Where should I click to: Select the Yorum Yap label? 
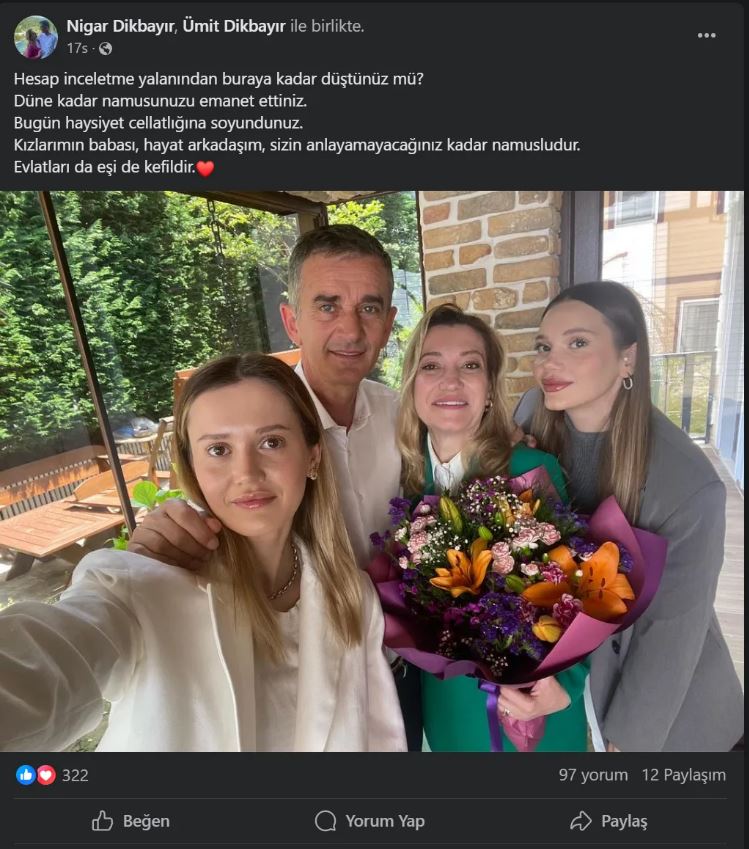[x=385, y=821]
